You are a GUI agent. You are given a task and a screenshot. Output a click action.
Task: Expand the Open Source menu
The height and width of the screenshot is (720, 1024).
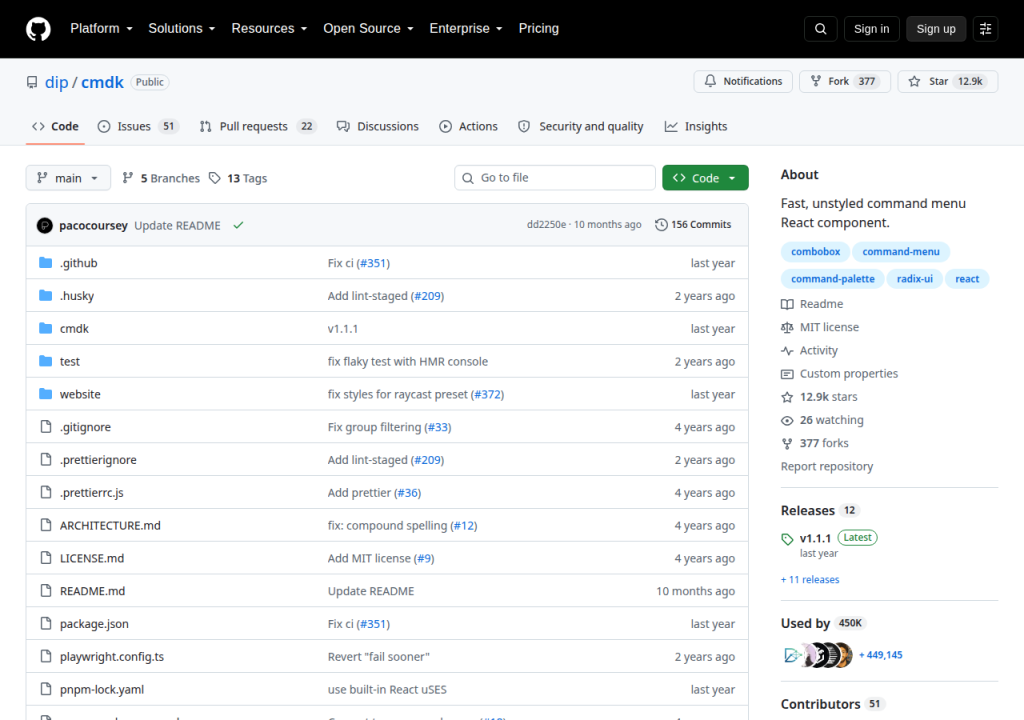tap(368, 29)
